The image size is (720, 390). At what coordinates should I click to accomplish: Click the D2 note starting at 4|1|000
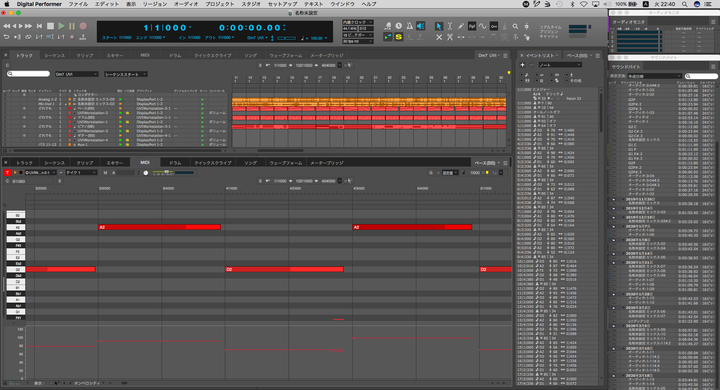click(284, 269)
